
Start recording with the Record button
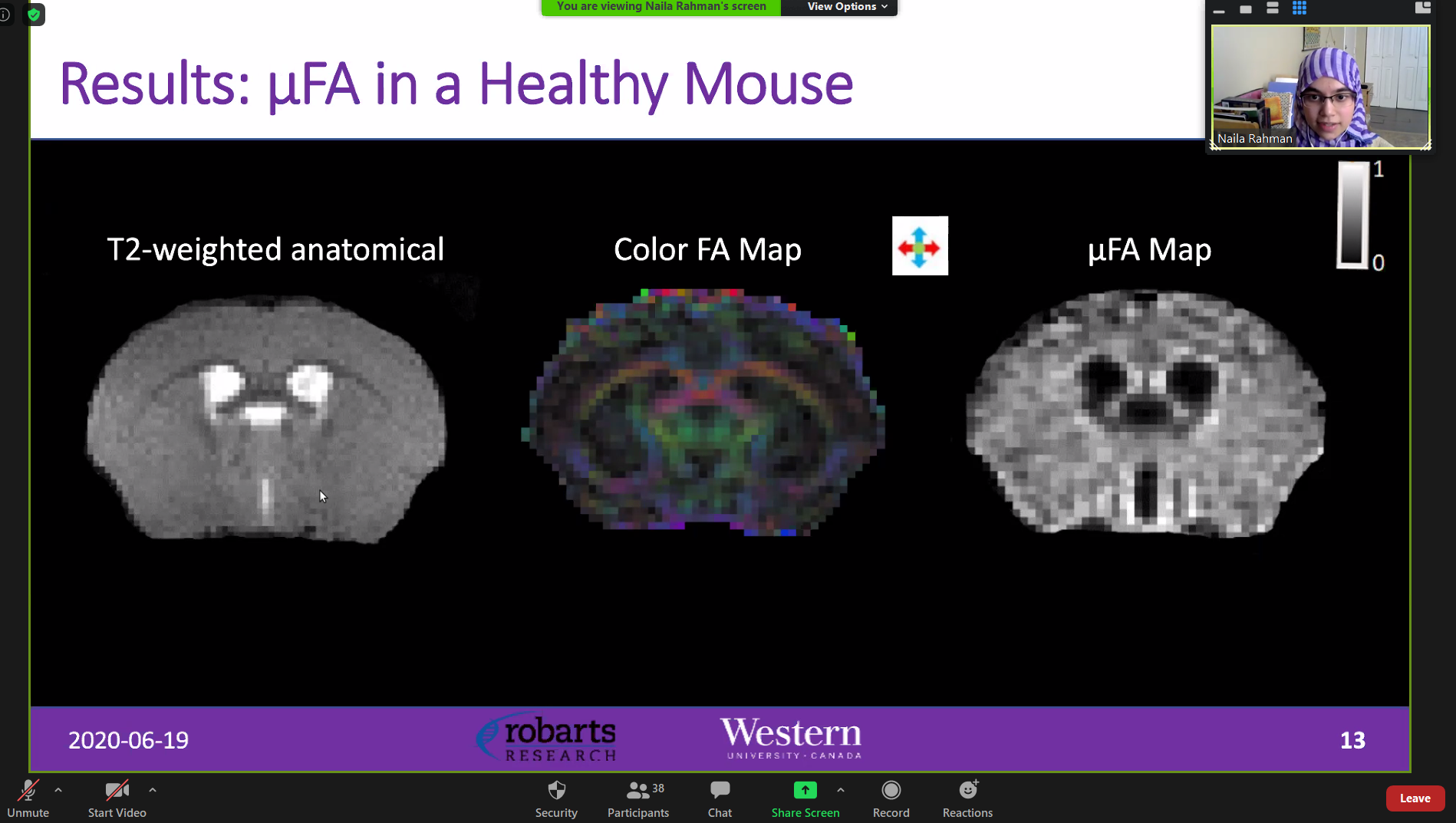(891, 798)
